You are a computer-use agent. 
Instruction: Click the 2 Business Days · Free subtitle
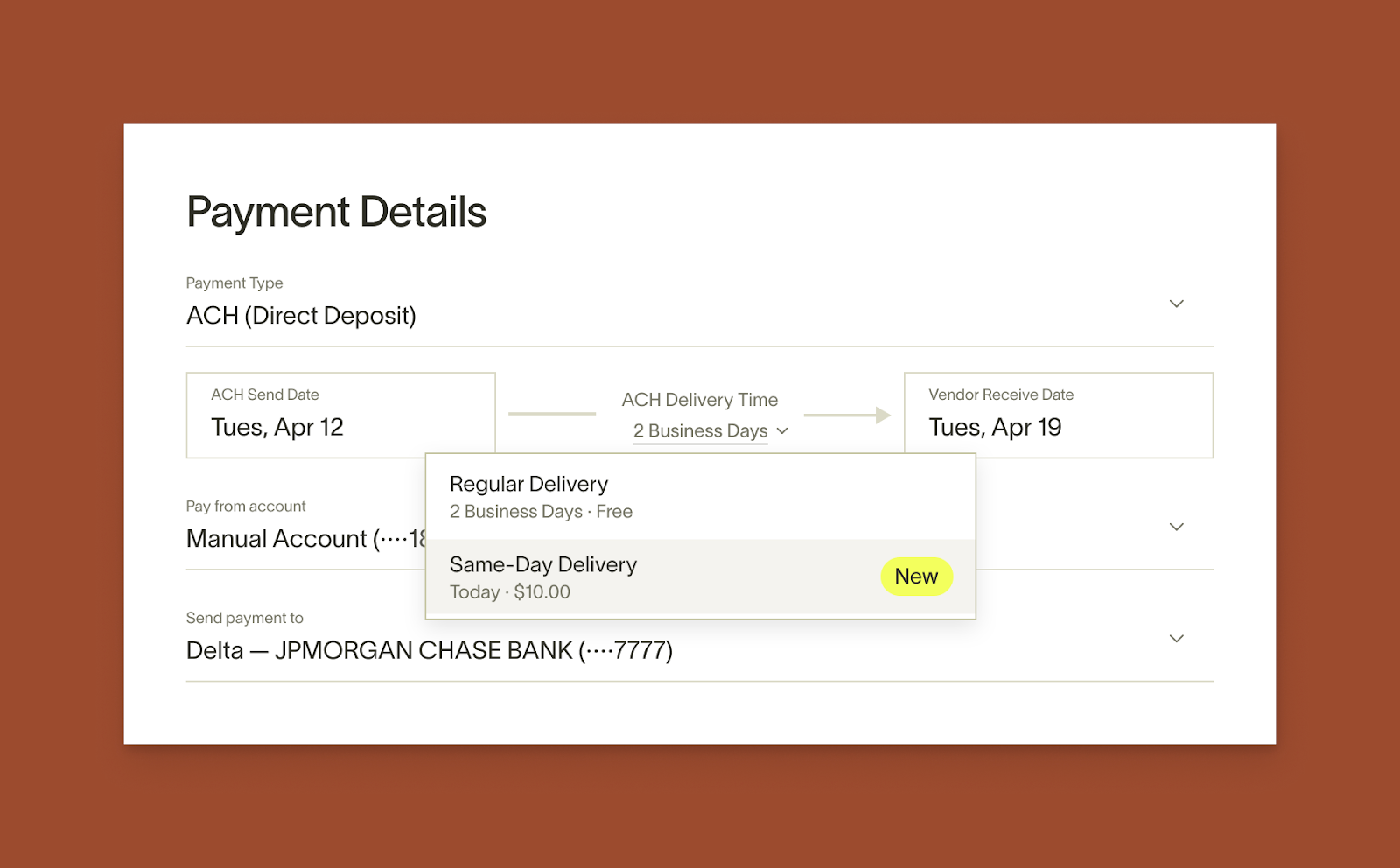540,512
